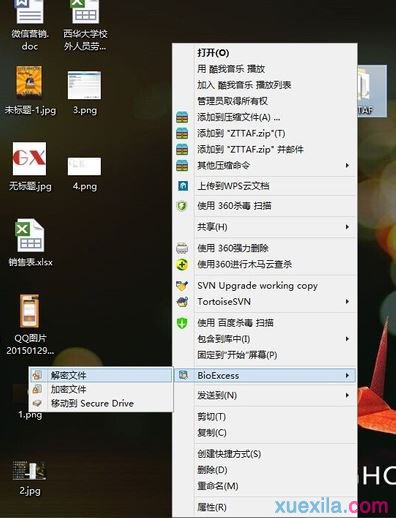
Task: Select 销售表.xlsx Excel file icon
Action: coord(30,236)
